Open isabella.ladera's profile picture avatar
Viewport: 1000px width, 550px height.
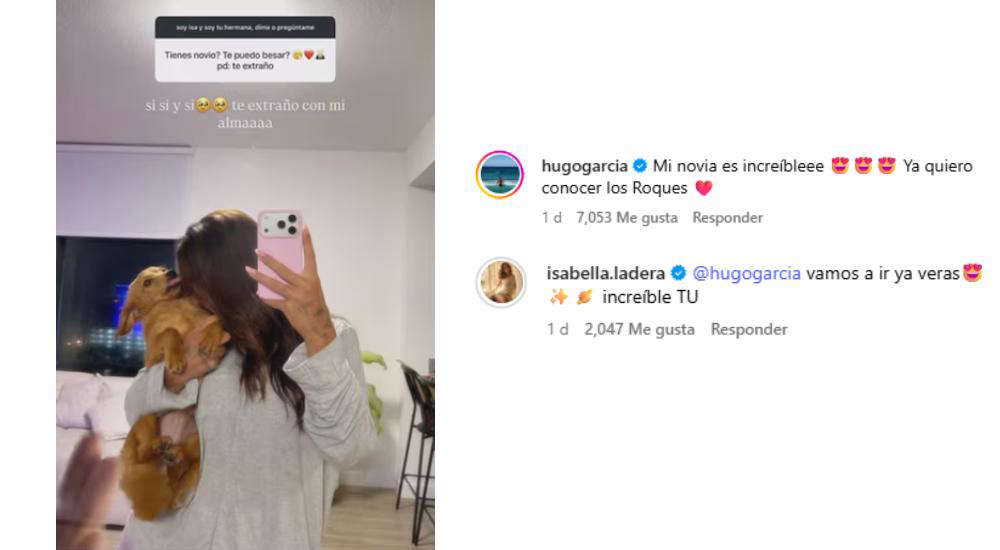[502, 282]
